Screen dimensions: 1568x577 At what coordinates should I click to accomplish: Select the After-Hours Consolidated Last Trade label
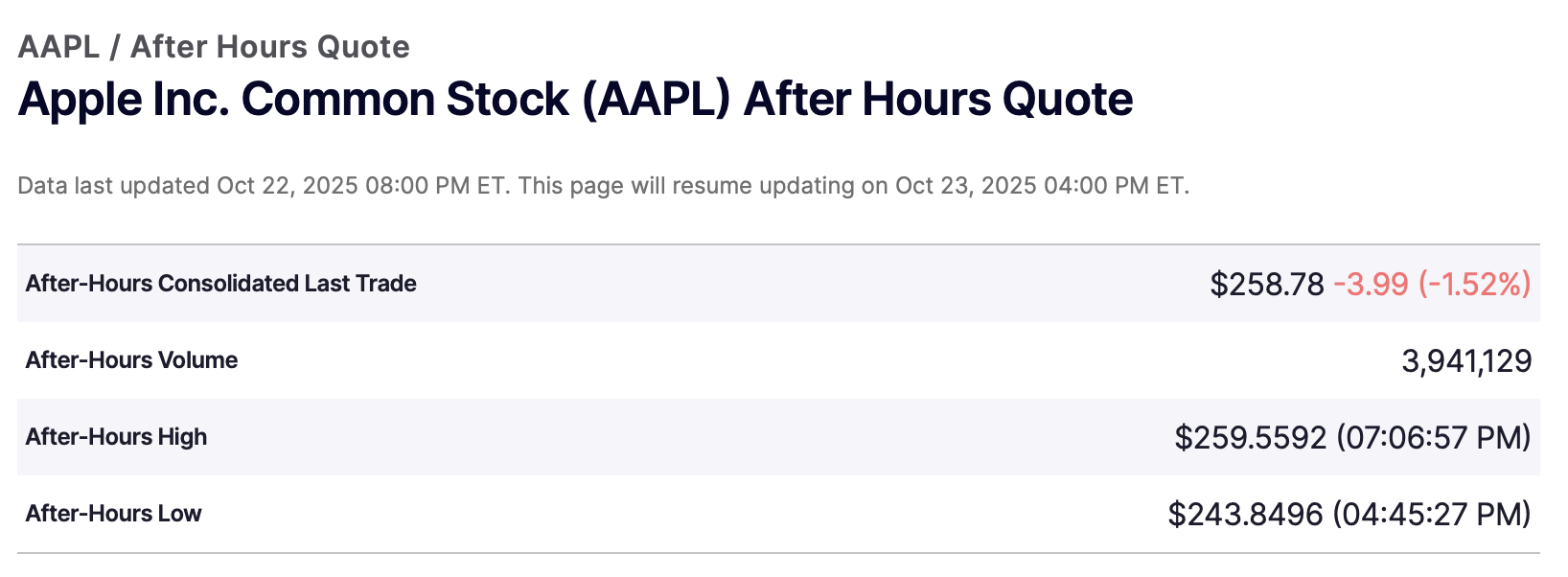[221, 284]
